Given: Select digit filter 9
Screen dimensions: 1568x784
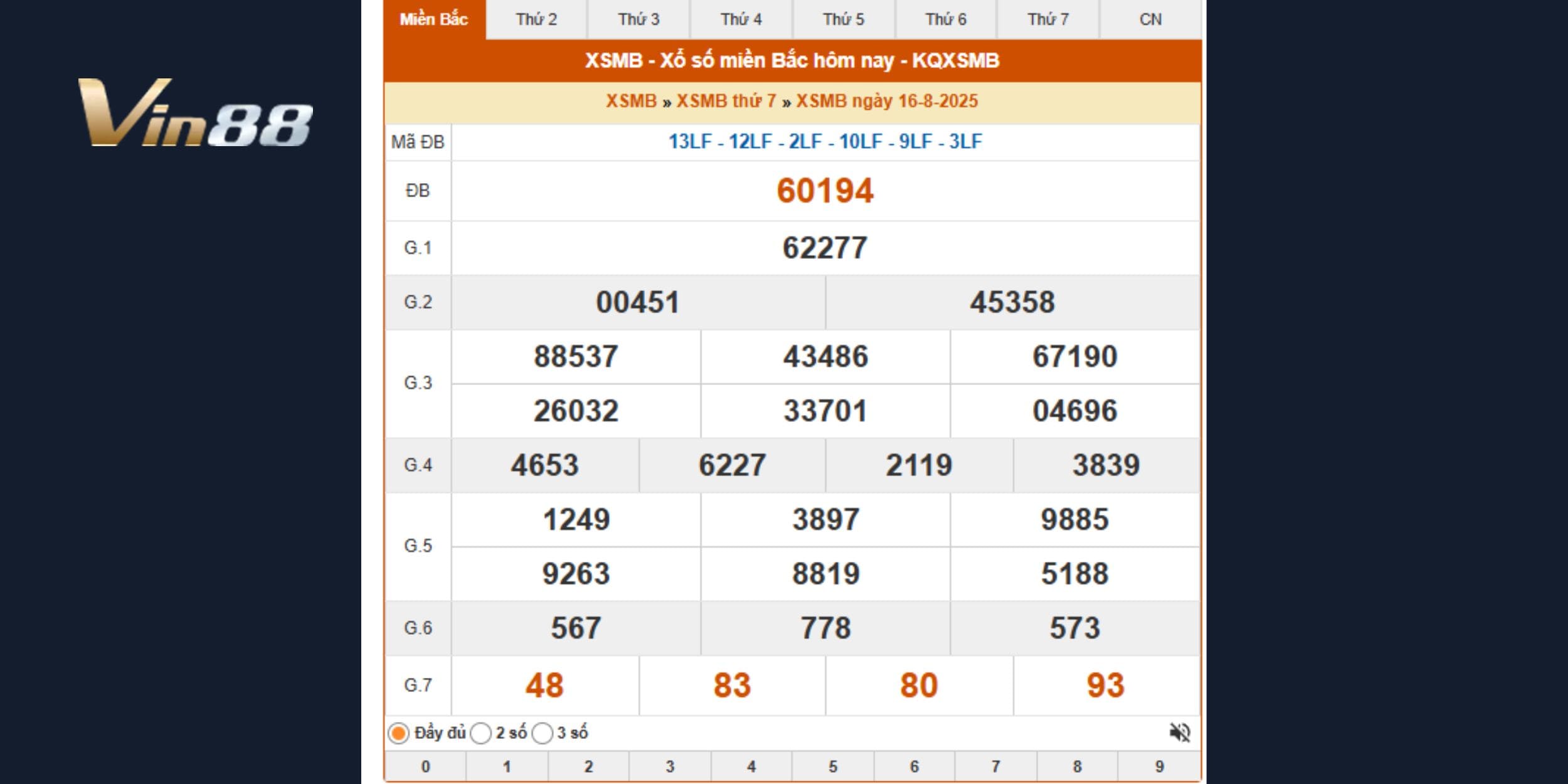Looking at the screenshot, I should [1159, 766].
